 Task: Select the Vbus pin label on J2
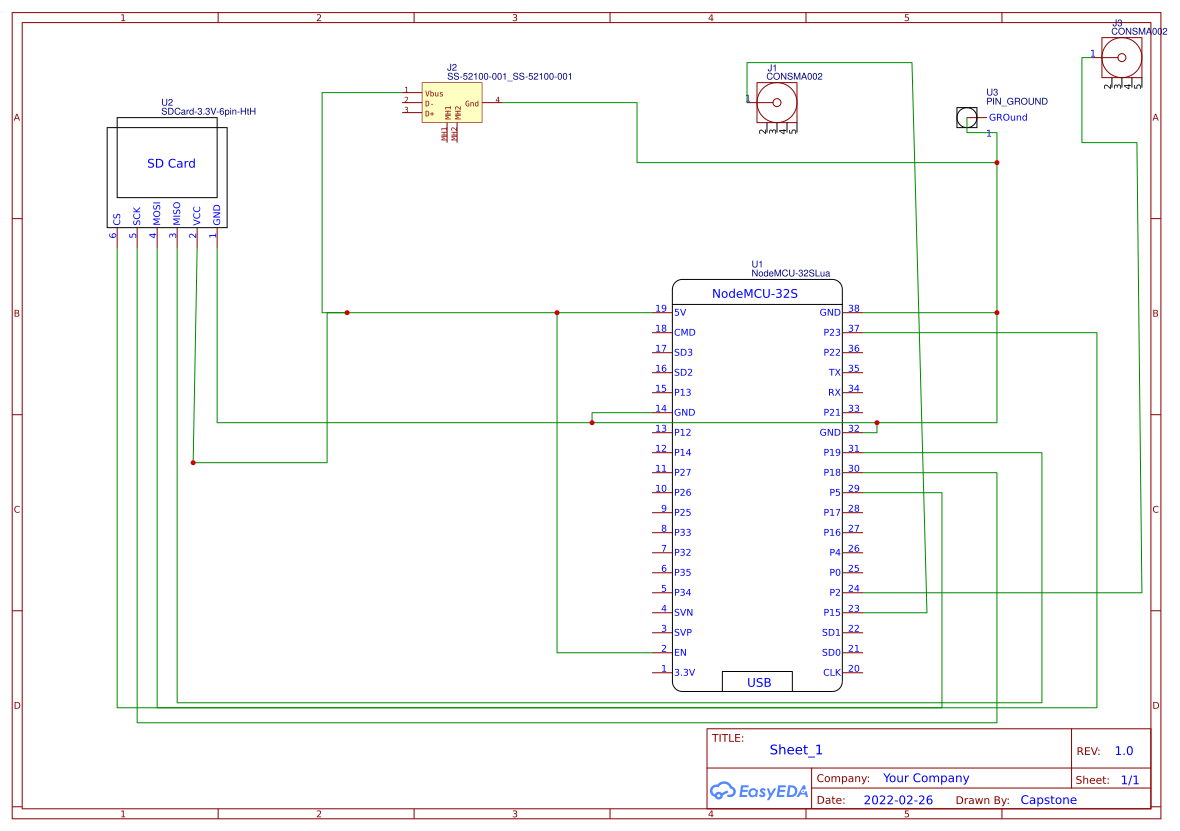(x=432, y=92)
